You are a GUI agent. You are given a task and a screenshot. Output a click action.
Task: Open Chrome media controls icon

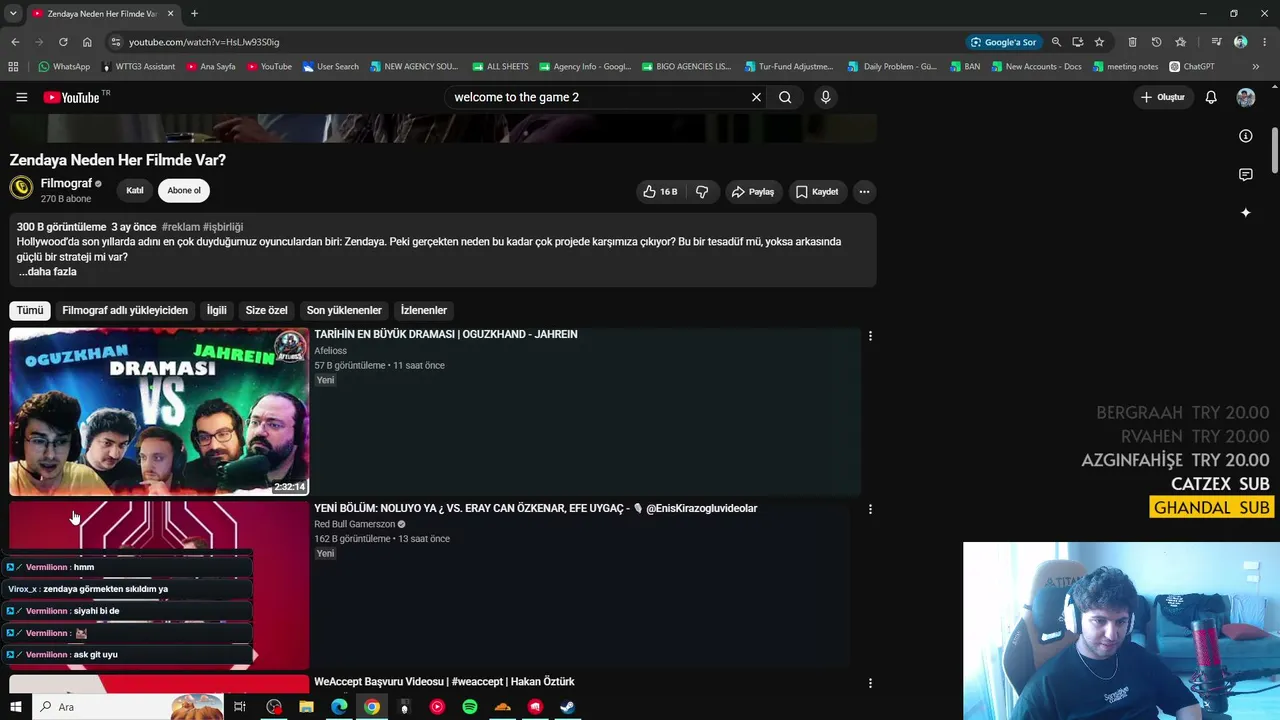[x=1216, y=42]
